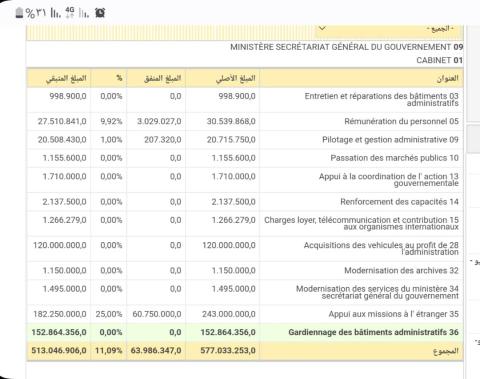Click Renforcement des capacités 14 row
480x379 pixels.
tap(245, 202)
